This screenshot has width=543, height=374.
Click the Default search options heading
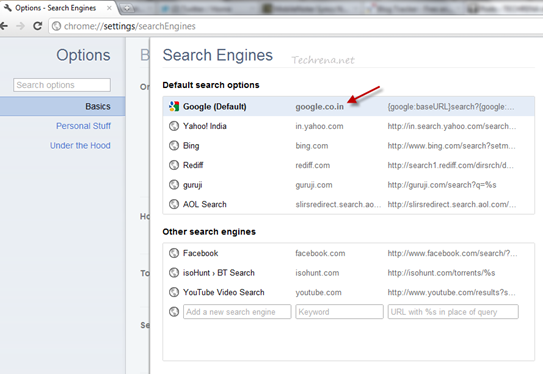pos(211,85)
